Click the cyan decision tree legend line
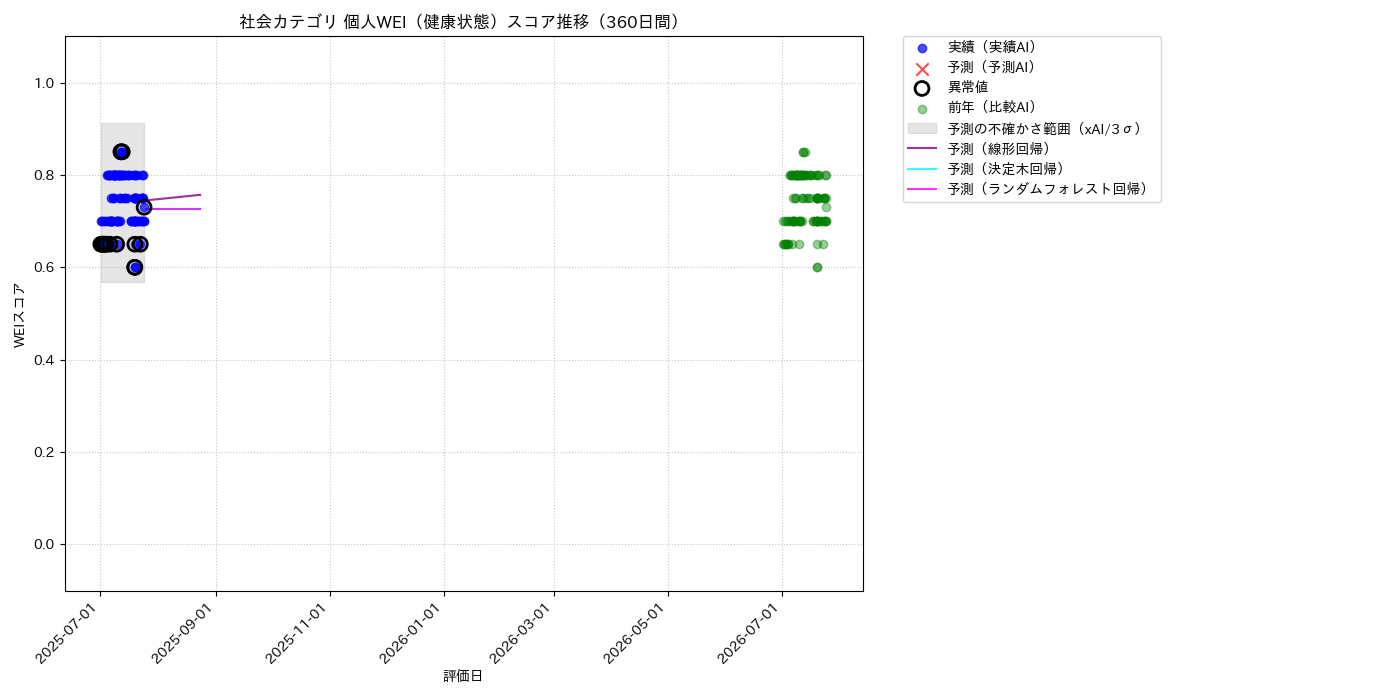Image resolution: width=1400 pixels, height=700 pixels. pos(922,169)
